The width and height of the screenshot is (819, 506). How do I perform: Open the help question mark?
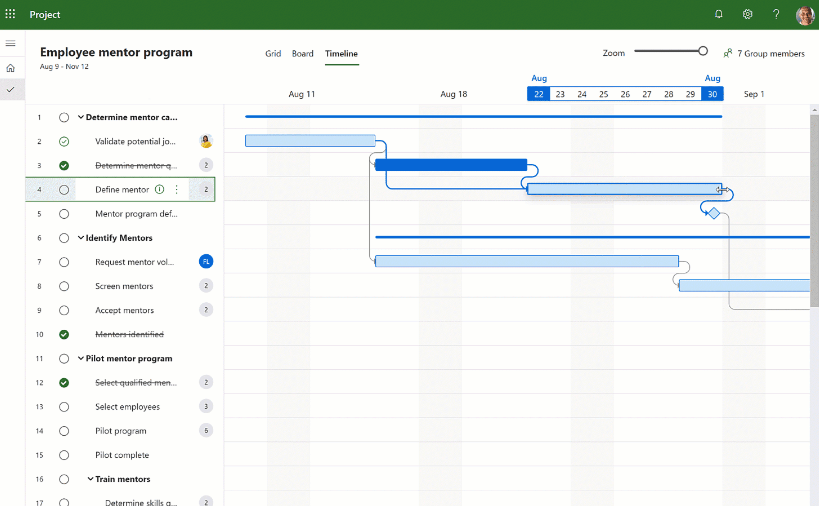tap(776, 14)
